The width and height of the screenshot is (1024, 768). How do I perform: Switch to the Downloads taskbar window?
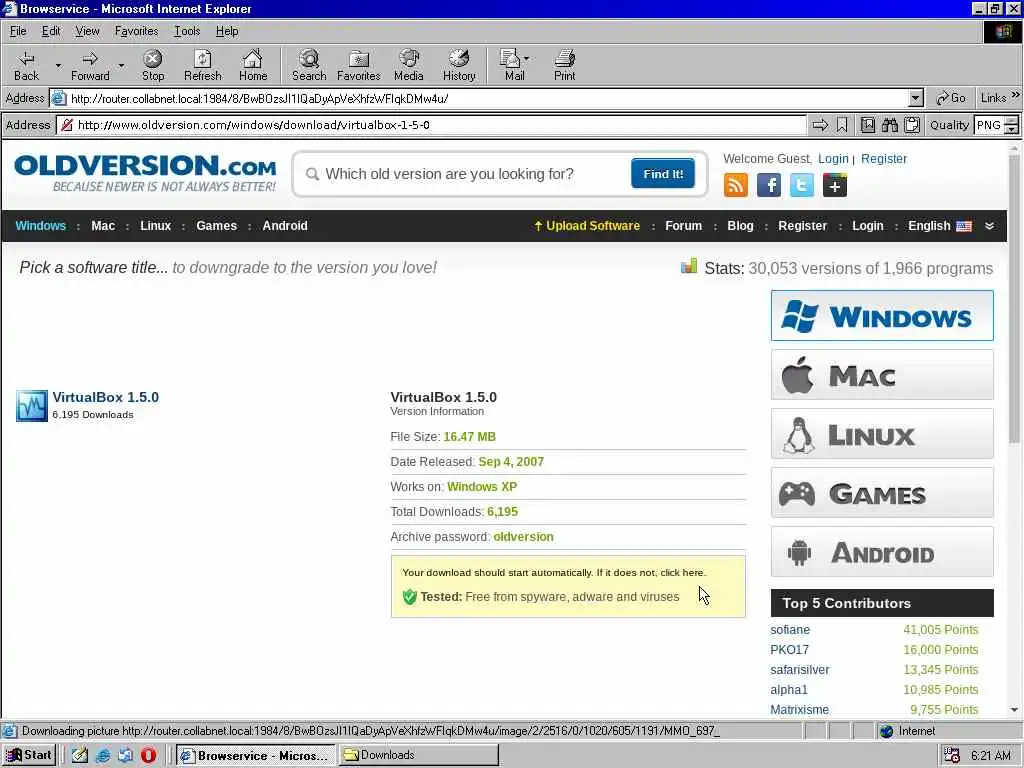click(x=419, y=755)
